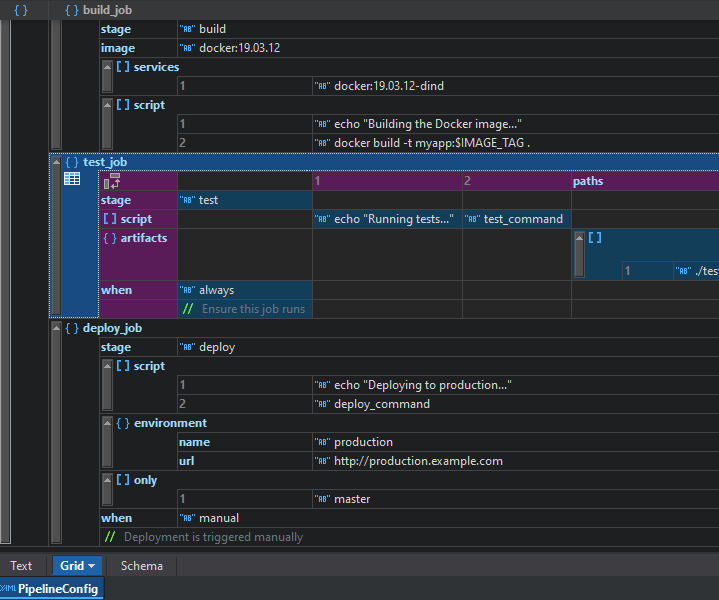
Task: Collapse the environment object in deploy_job
Action: 107,423
